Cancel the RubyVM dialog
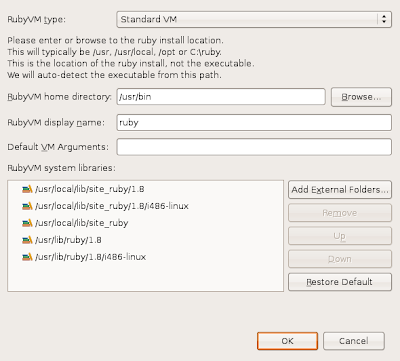The image size is (400, 361). (354, 341)
